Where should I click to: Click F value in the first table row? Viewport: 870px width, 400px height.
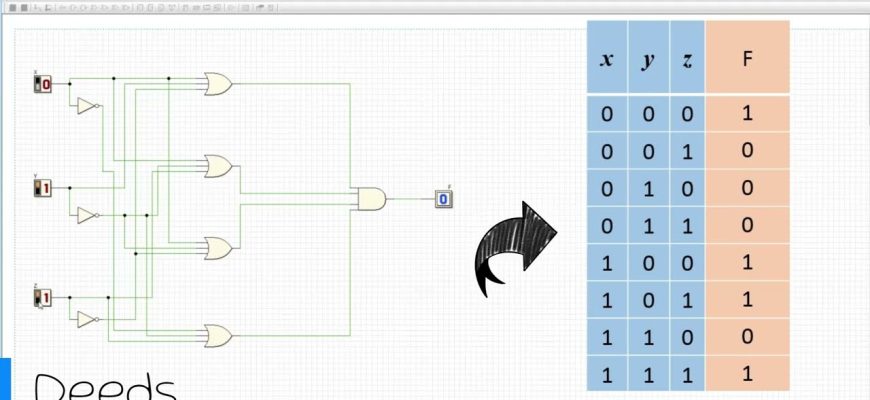pos(747,114)
